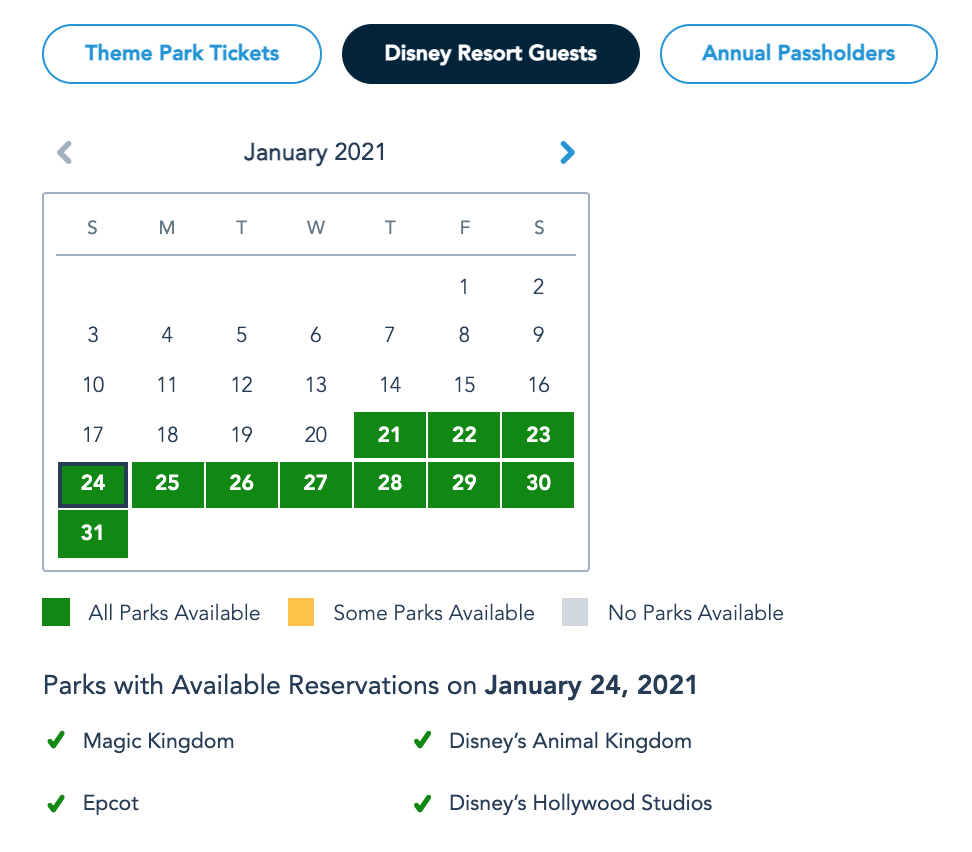Select Saturday January 30
Screen dimensions: 972x852
point(539,484)
